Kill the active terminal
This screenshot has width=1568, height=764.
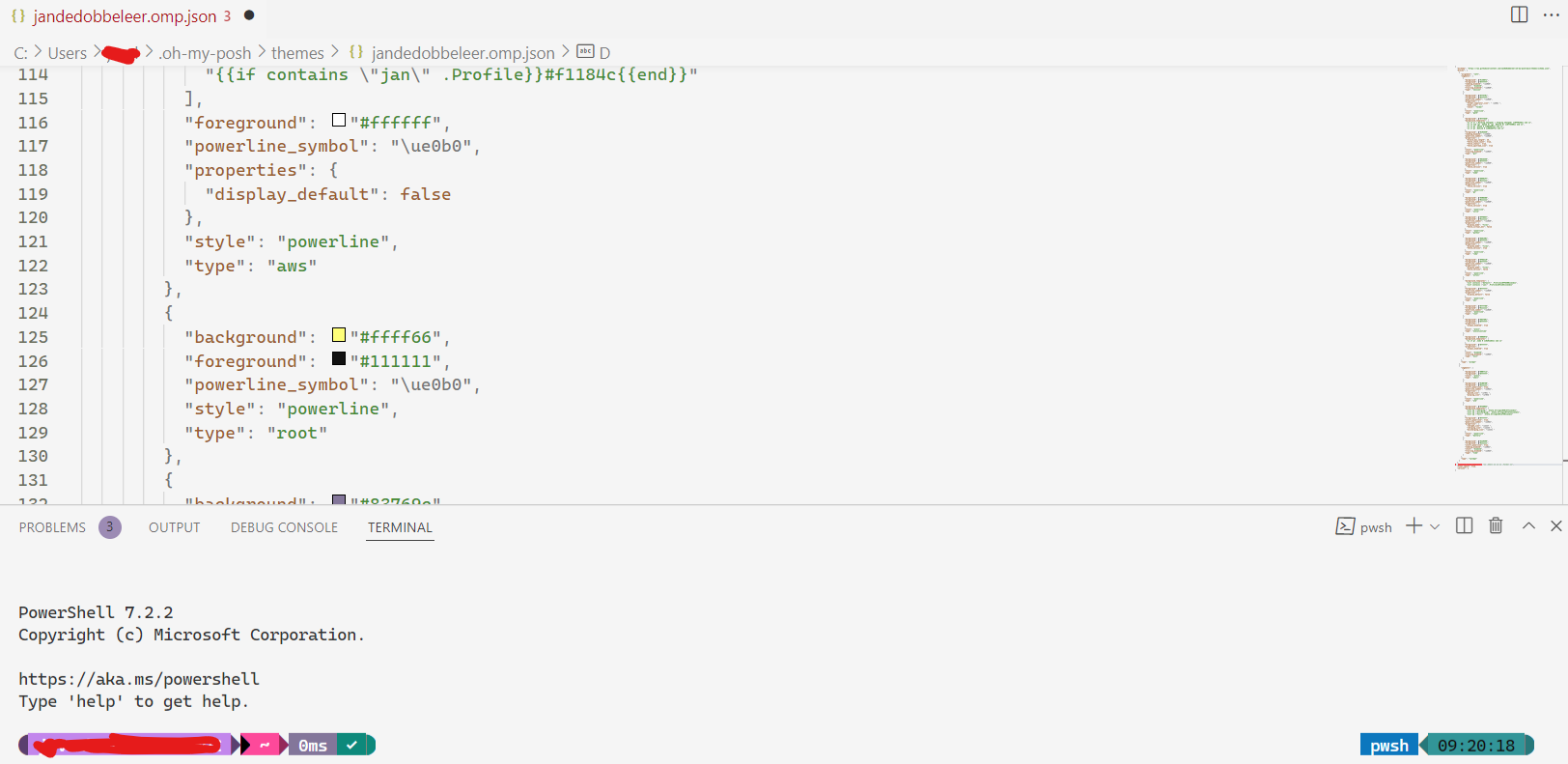point(1496,526)
